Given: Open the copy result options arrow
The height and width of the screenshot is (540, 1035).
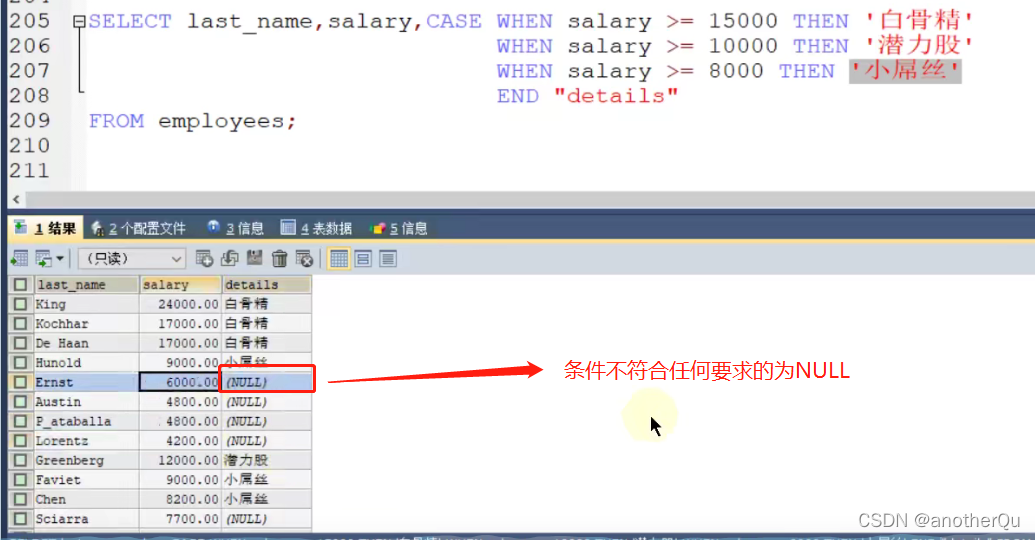Looking at the screenshot, I should (60, 259).
